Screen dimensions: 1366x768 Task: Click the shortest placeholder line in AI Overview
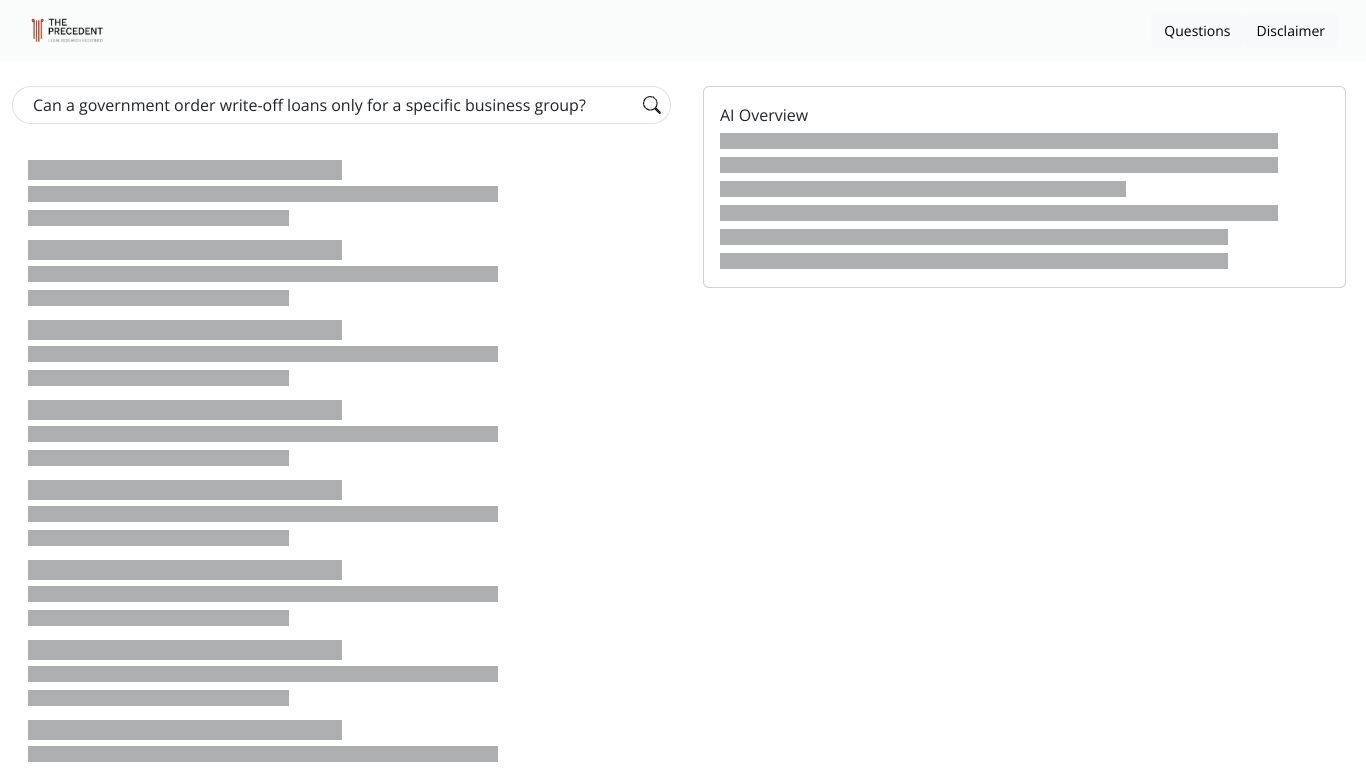pyautogui.click(x=923, y=189)
